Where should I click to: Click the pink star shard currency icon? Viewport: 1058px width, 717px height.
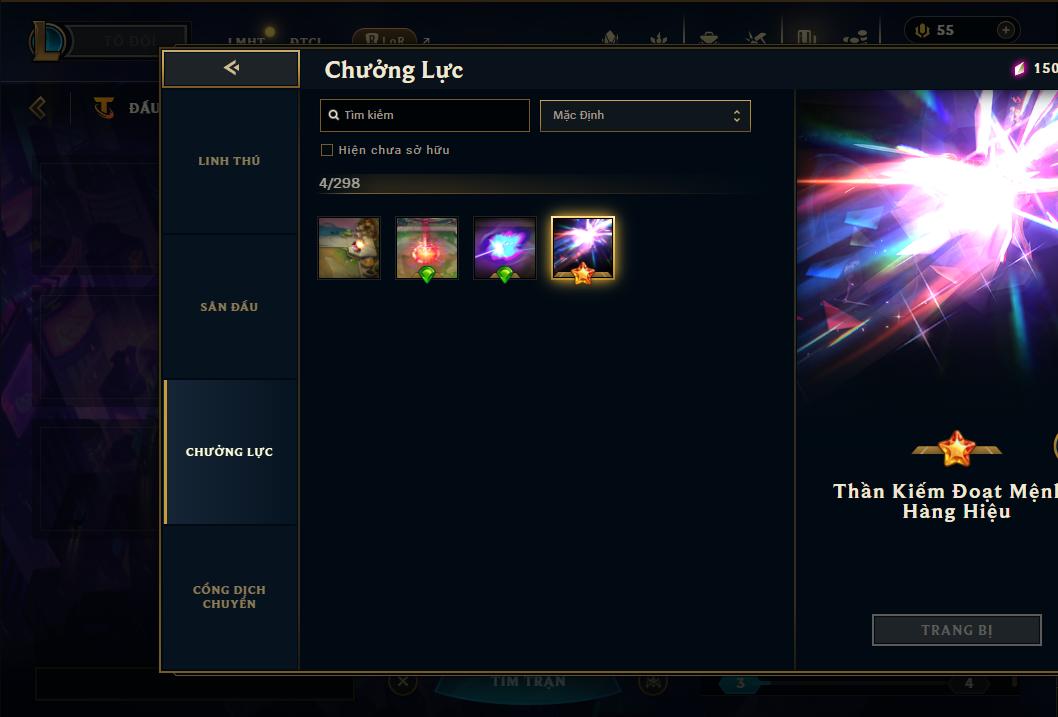point(1019,68)
